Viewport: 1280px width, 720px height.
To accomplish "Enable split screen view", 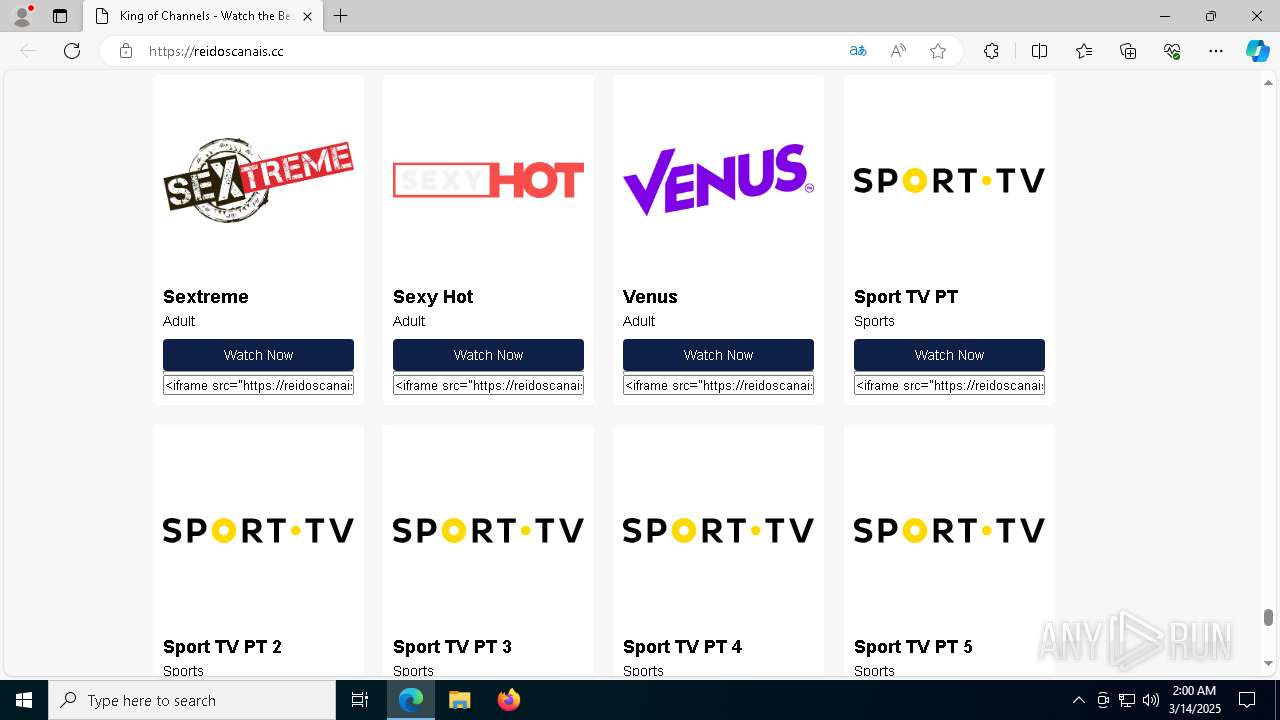I will (x=1039, y=51).
